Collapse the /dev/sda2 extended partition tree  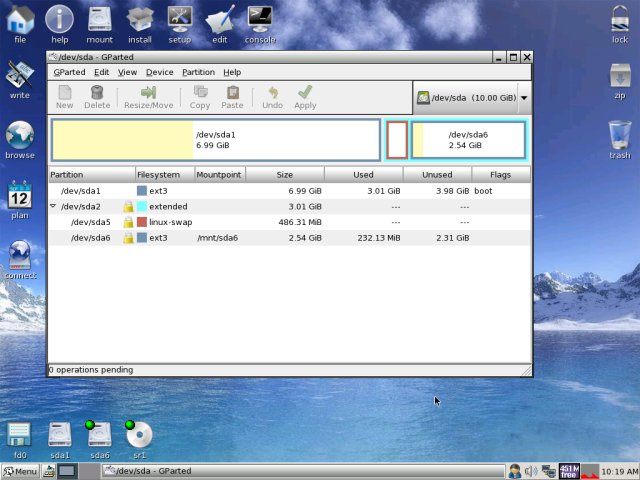tap(54, 206)
